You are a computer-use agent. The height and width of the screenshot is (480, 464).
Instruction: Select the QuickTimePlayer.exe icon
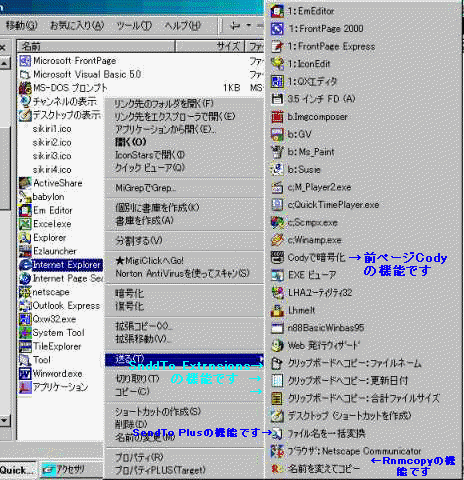[x=277, y=204]
